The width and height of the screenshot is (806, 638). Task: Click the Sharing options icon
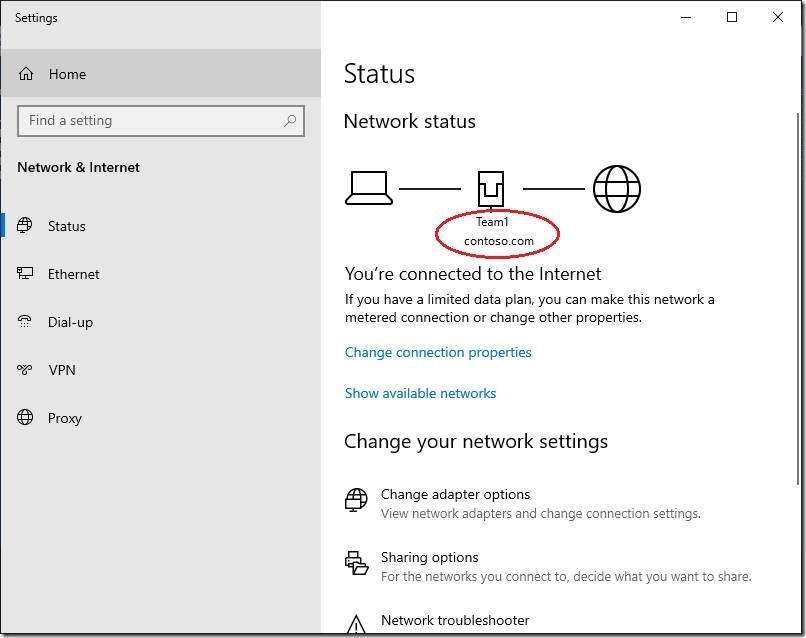pyautogui.click(x=355, y=563)
